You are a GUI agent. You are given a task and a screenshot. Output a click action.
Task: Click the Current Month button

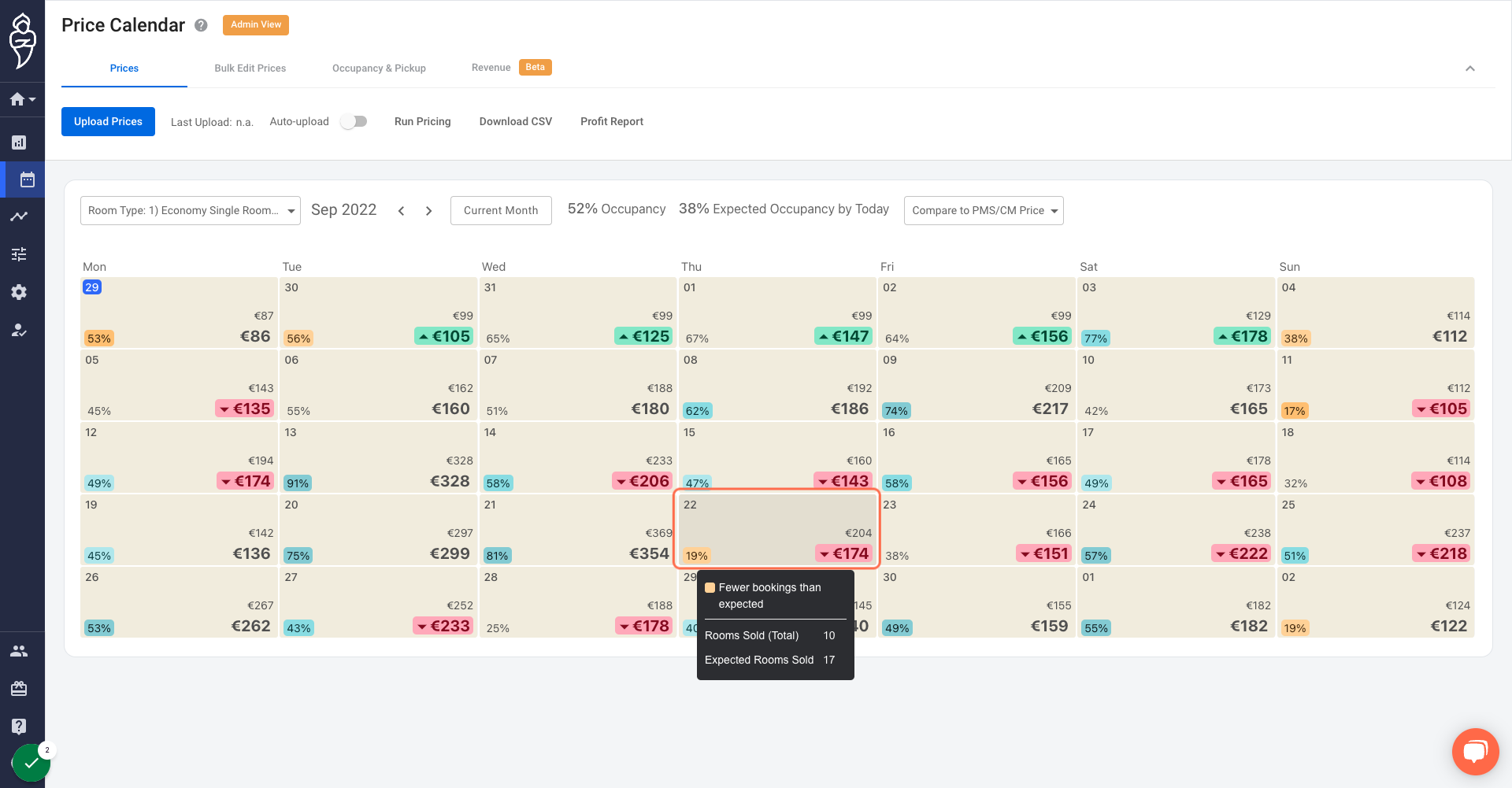point(501,210)
